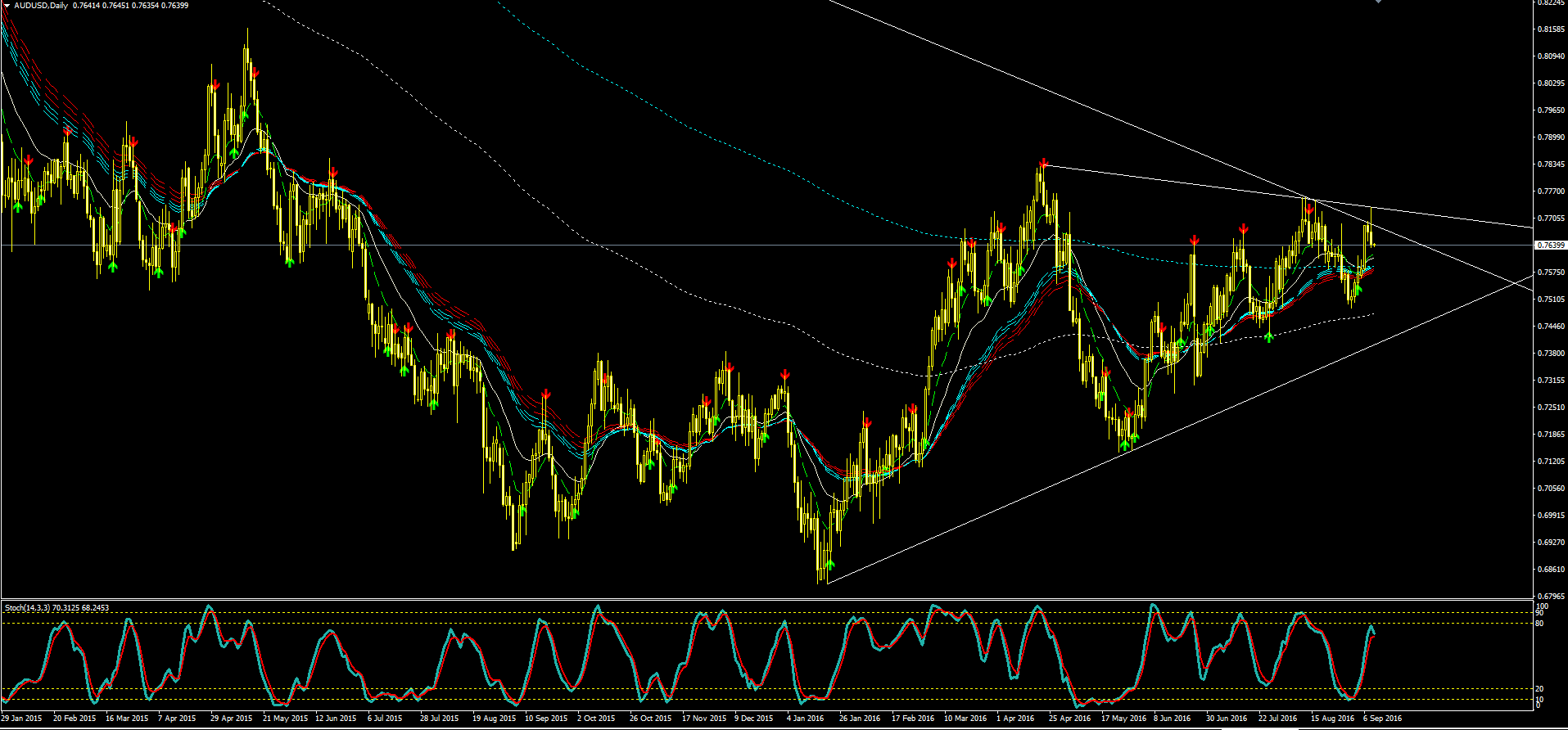
Task: Click the 2 Oct 2015 date label
Action: coord(596,719)
